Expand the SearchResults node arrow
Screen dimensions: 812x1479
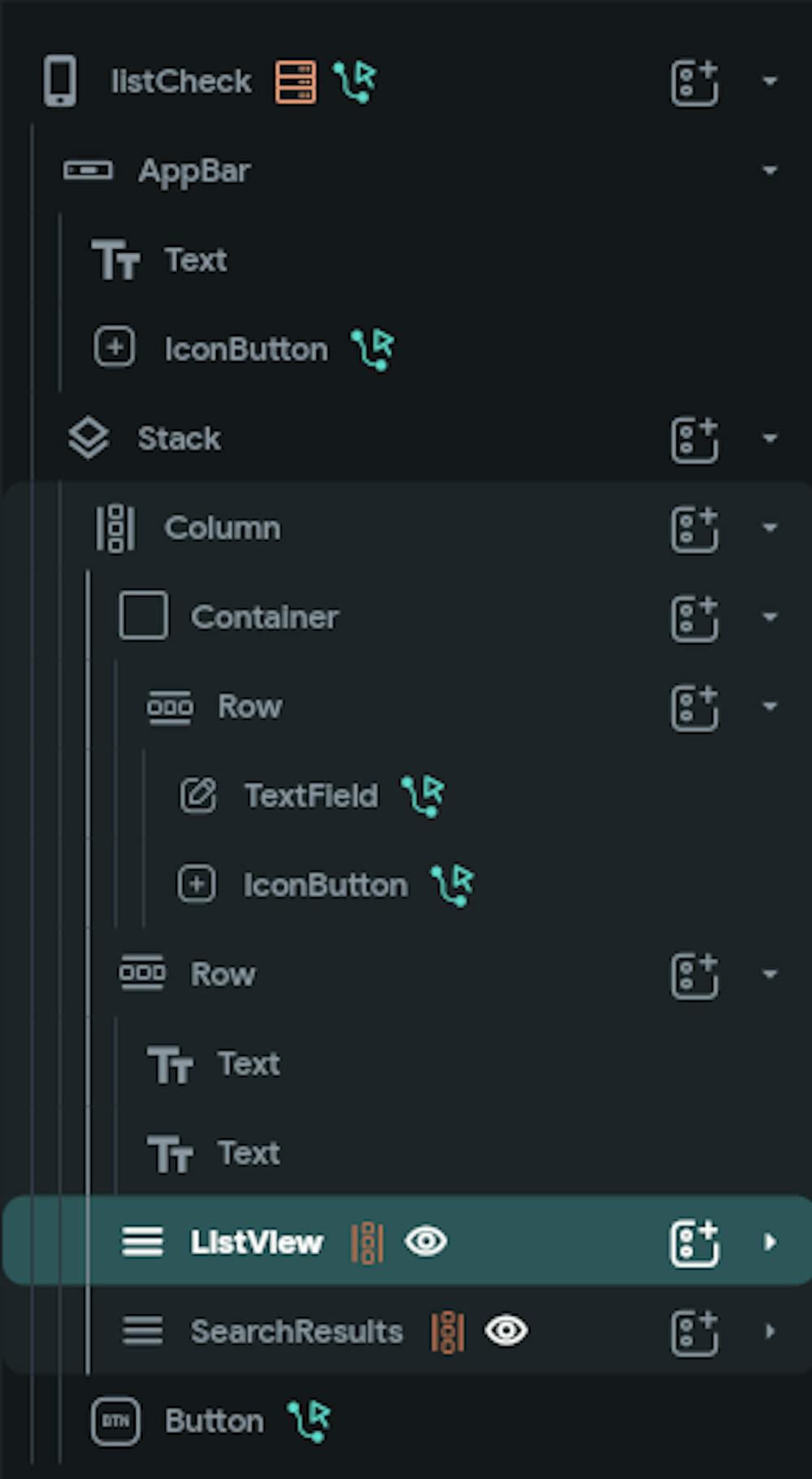coord(770,1331)
